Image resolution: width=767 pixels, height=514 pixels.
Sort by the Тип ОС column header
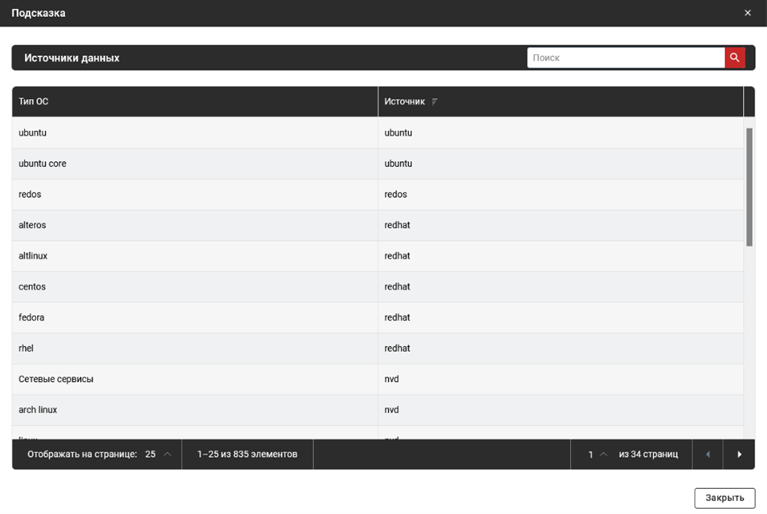(x=195, y=102)
